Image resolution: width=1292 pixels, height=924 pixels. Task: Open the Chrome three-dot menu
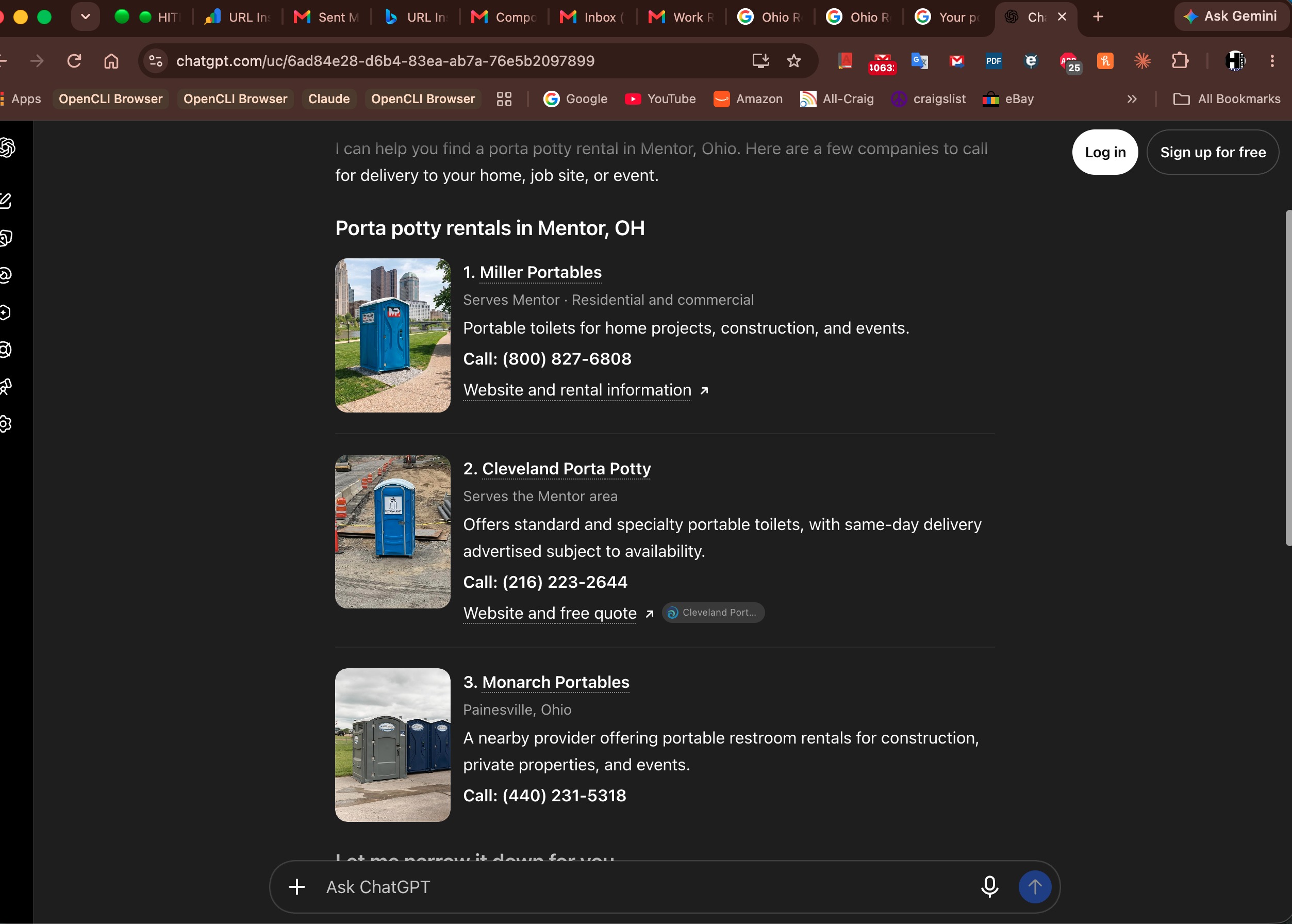pos(1272,61)
